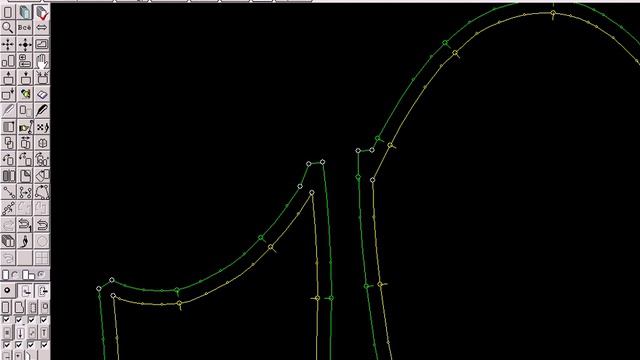Click the first rotate piece icon

click(8, 160)
